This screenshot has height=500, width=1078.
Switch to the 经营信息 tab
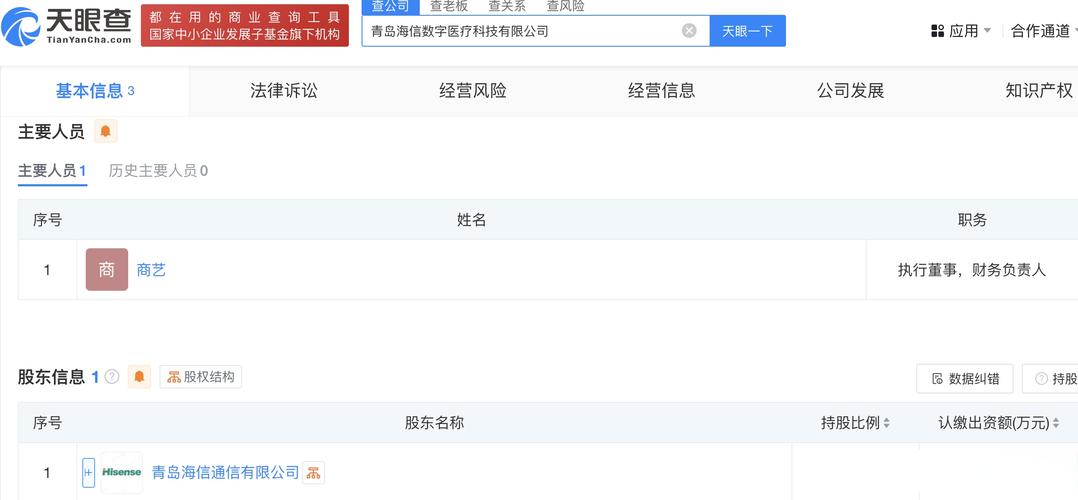point(661,91)
